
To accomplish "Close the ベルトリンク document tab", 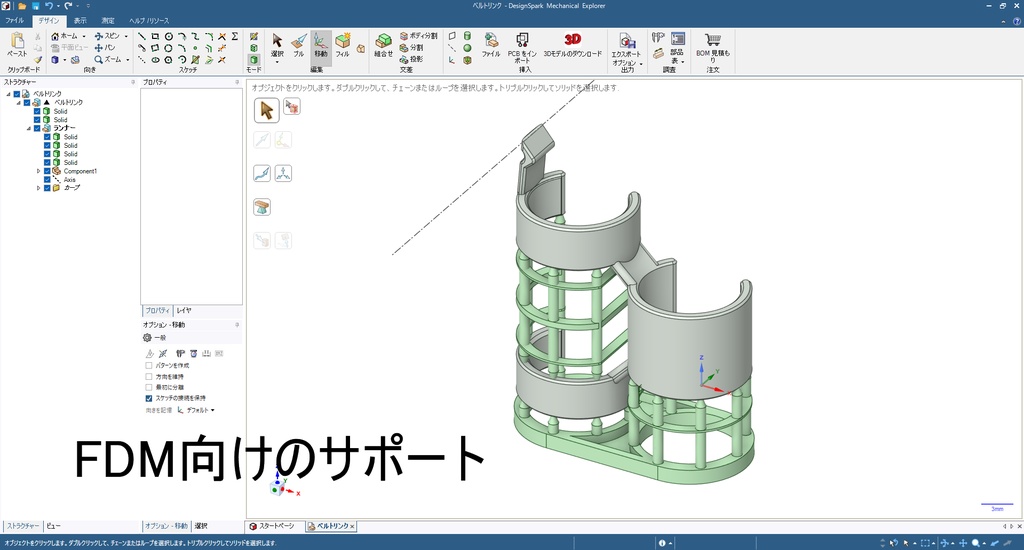I will (x=352, y=526).
